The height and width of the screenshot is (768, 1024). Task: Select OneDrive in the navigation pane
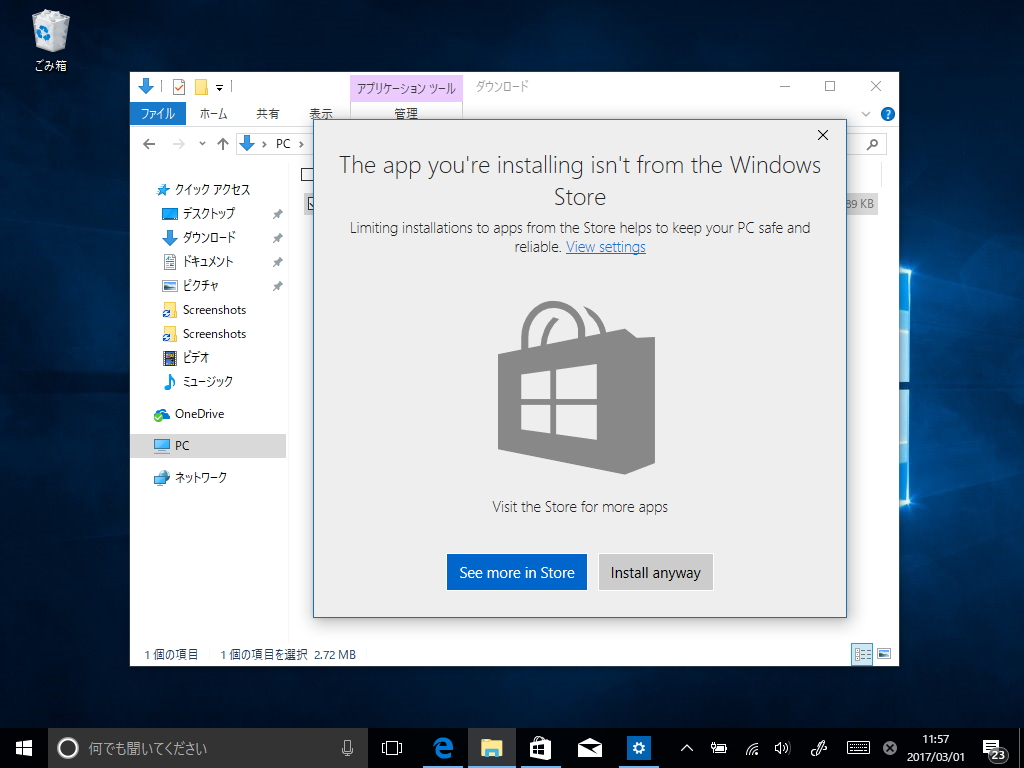tap(199, 414)
